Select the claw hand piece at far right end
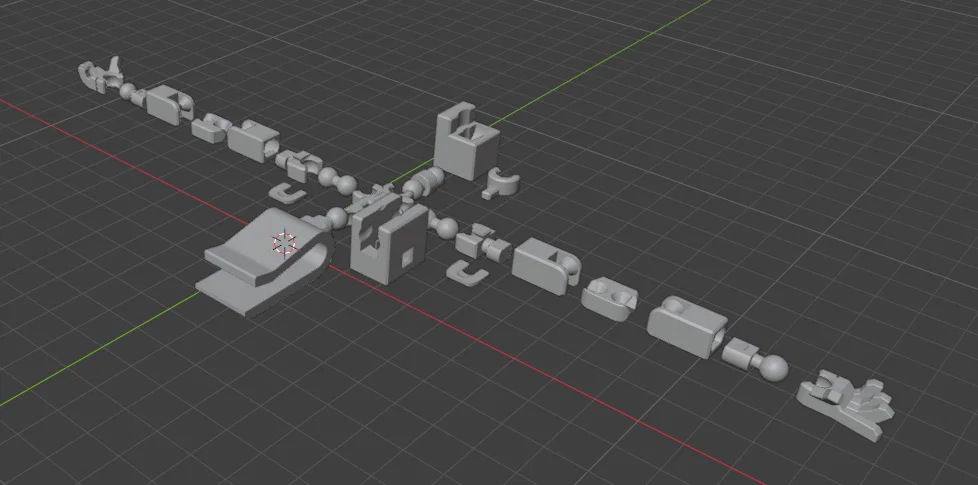 [846, 405]
